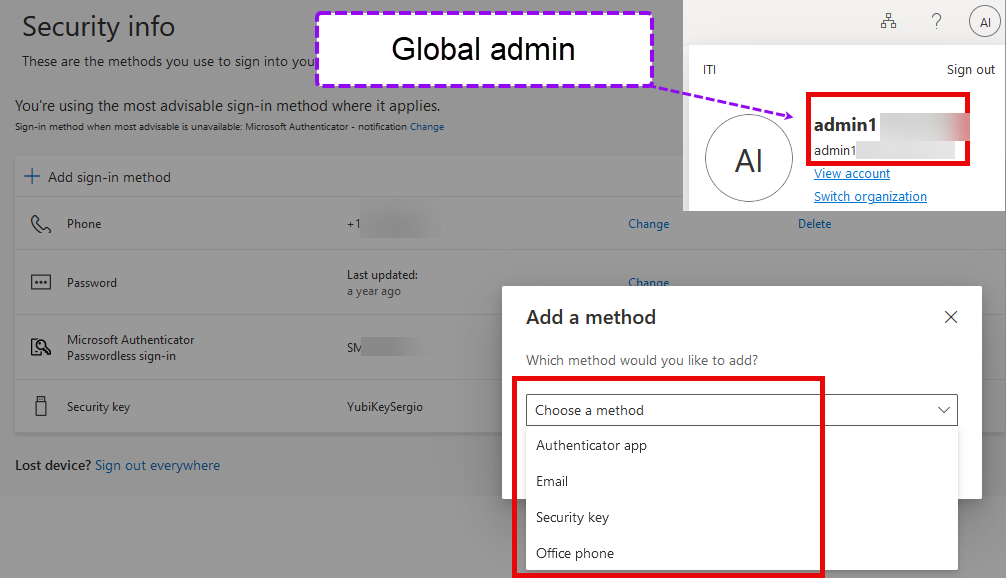
Task: Click the Security info page heading
Action: 98,27
